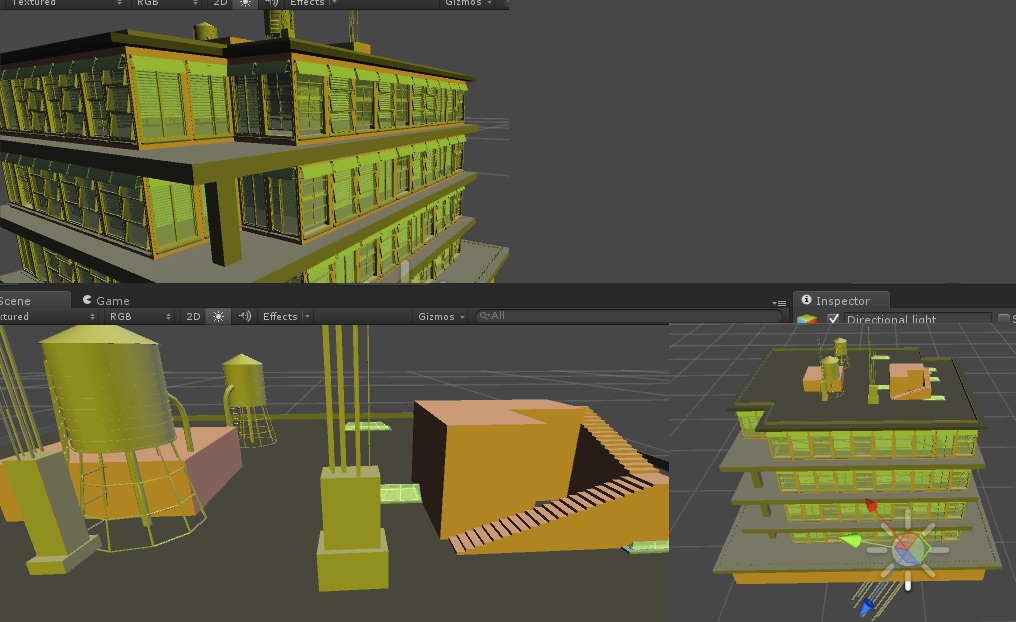This screenshot has height=622, width=1016.
Task: Toggle 2D mode button in lower scene toolbar
Action: 193,316
